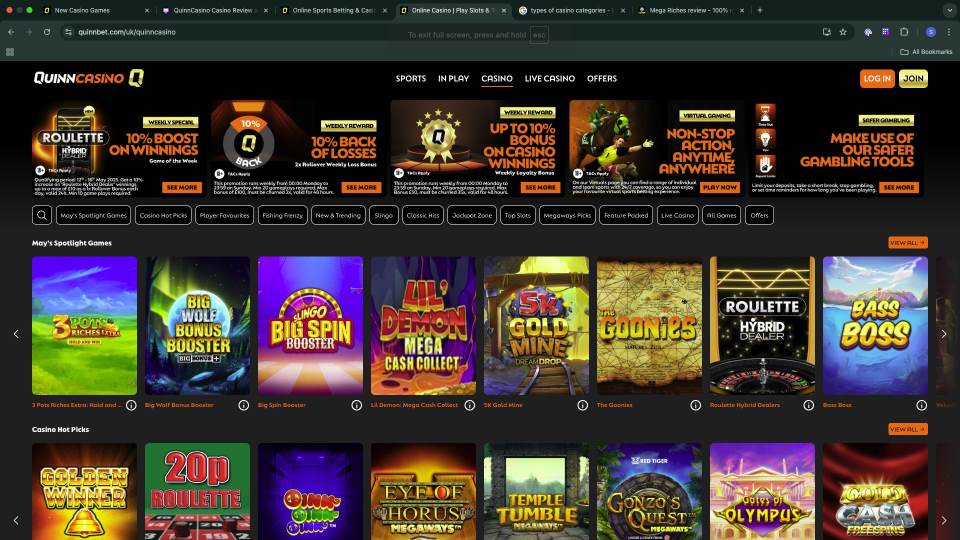
Task: Open info icon for Roulette Hybrid Dealers
Action: 809,405
